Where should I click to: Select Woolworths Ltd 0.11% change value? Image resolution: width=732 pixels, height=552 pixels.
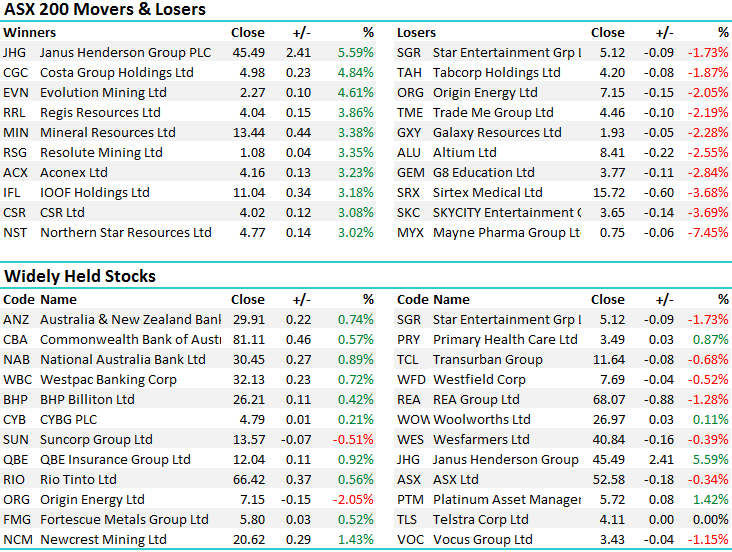pos(710,419)
